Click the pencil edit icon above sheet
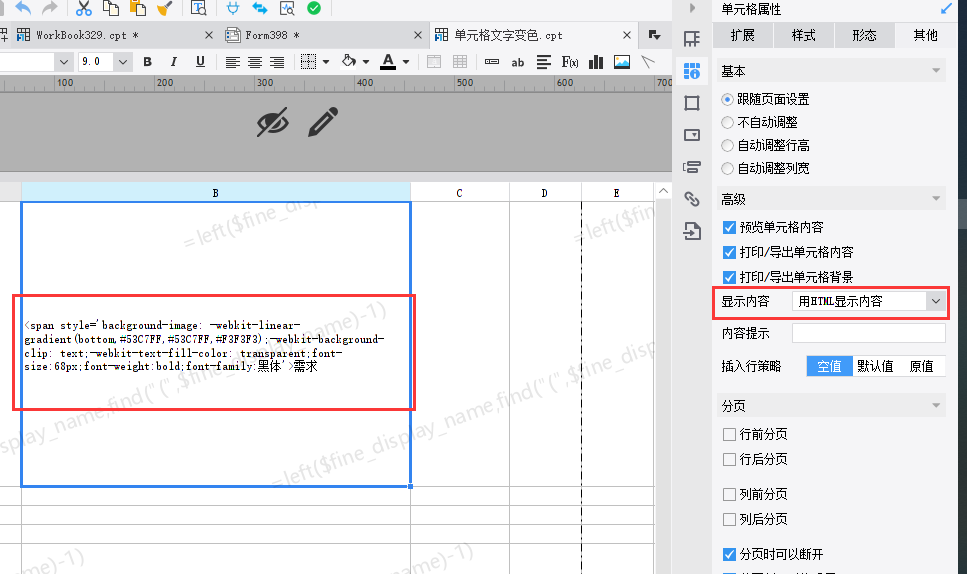This screenshot has height=574, width=967. click(323, 121)
